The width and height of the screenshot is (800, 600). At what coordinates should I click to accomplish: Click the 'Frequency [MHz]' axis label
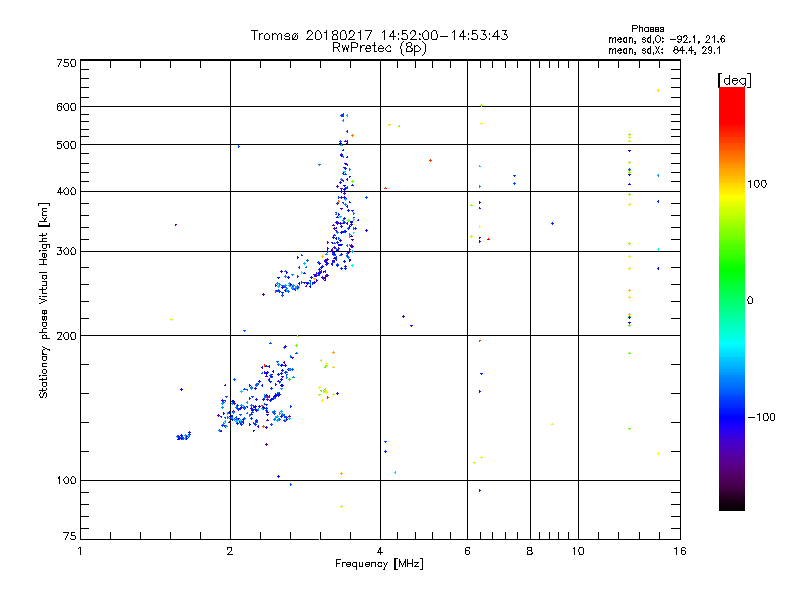click(x=379, y=564)
